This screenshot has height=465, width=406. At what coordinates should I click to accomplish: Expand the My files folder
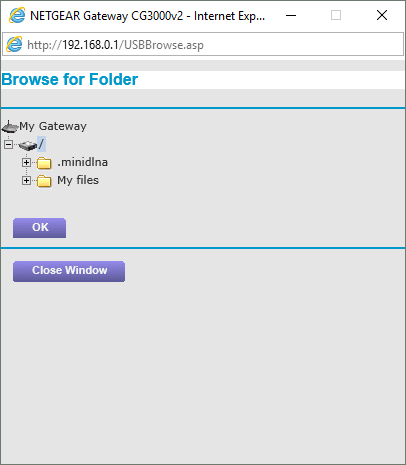coord(26,180)
